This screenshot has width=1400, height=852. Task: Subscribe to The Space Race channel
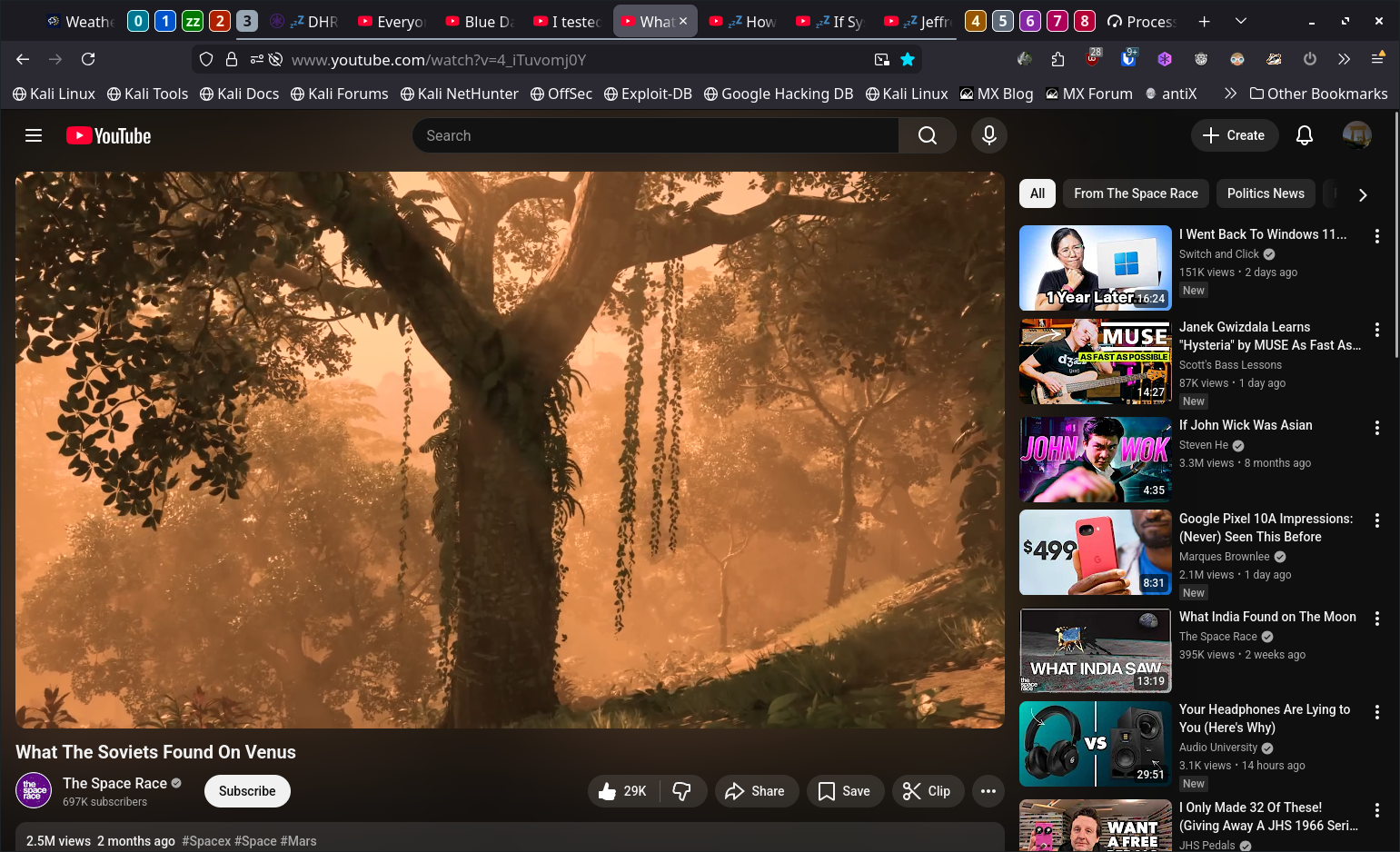[247, 791]
